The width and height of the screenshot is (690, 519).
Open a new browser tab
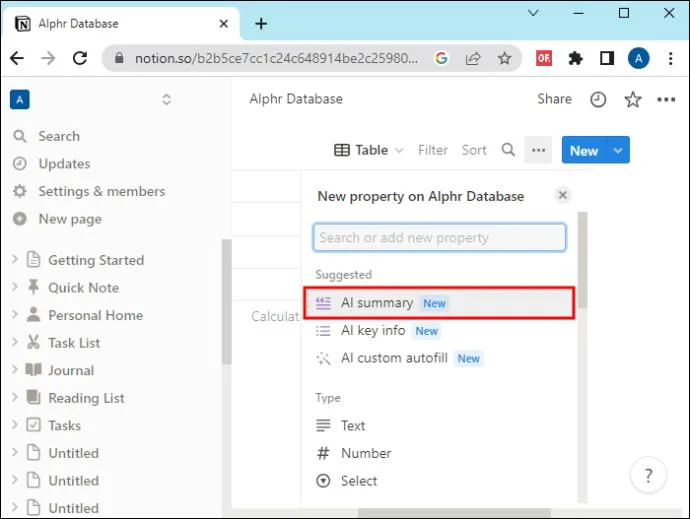261,23
